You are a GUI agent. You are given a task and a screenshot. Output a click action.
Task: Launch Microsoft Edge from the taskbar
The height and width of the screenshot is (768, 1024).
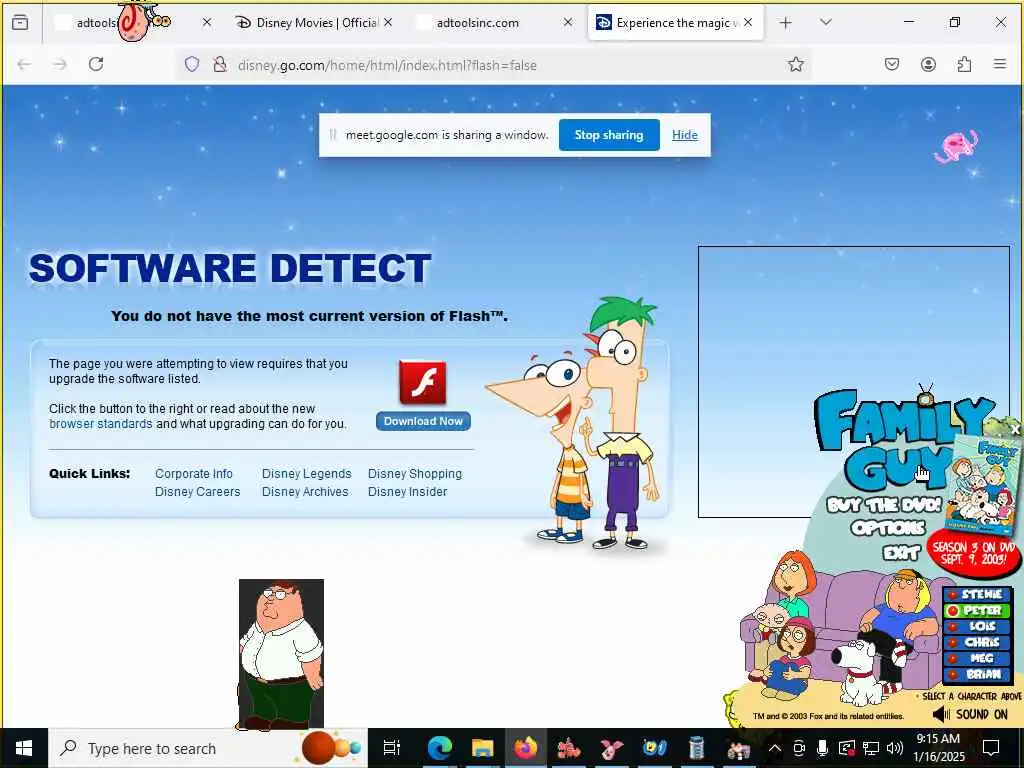pyautogui.click(x=440, y=748)
